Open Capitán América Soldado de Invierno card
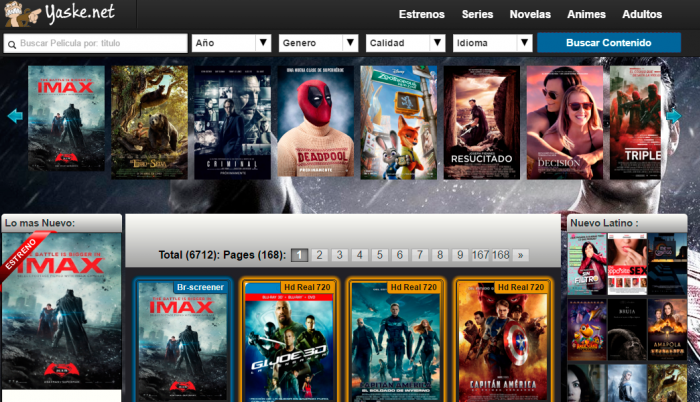 coord(396,340)
